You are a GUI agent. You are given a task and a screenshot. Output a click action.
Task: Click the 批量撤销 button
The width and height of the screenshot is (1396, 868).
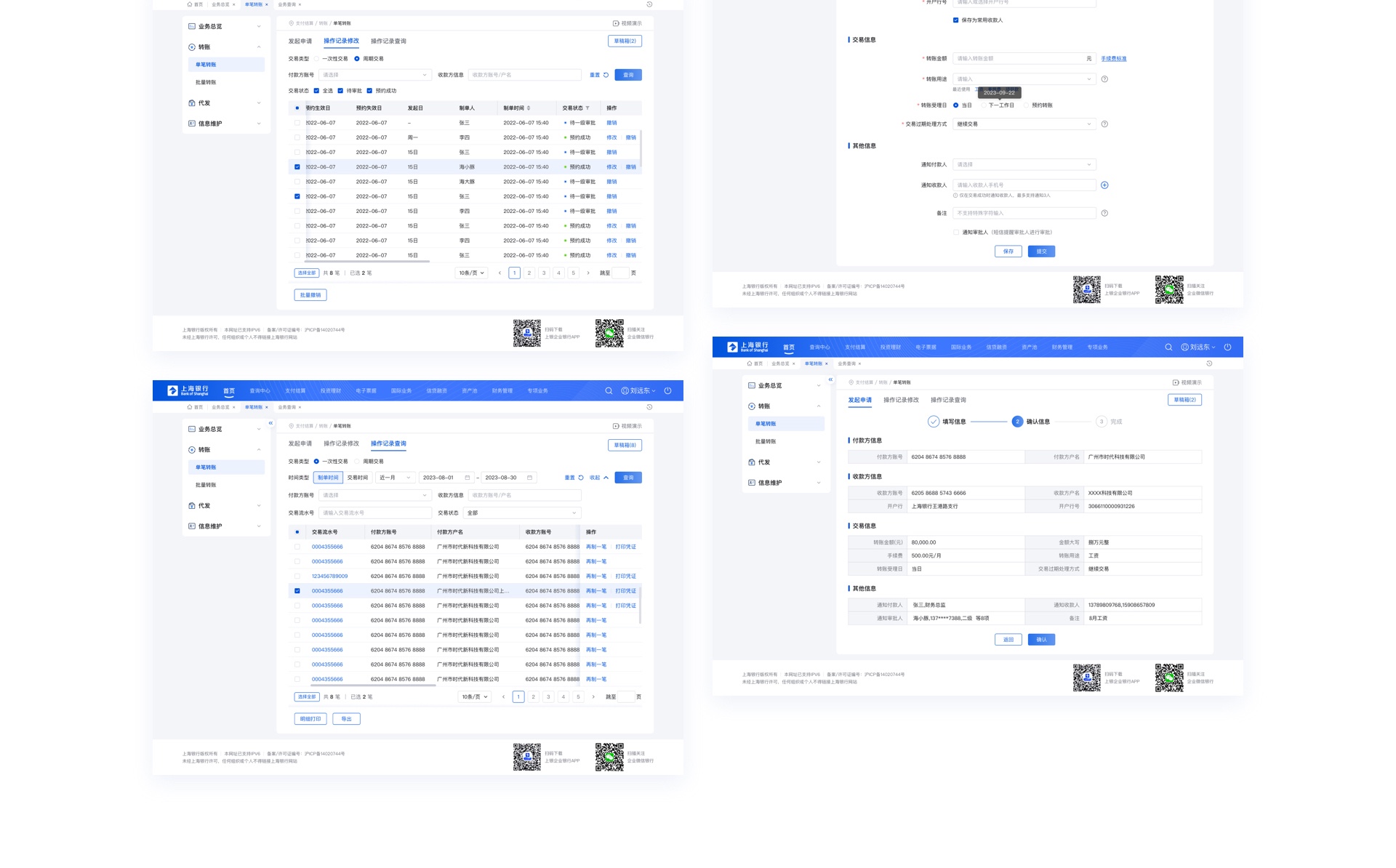310,295
